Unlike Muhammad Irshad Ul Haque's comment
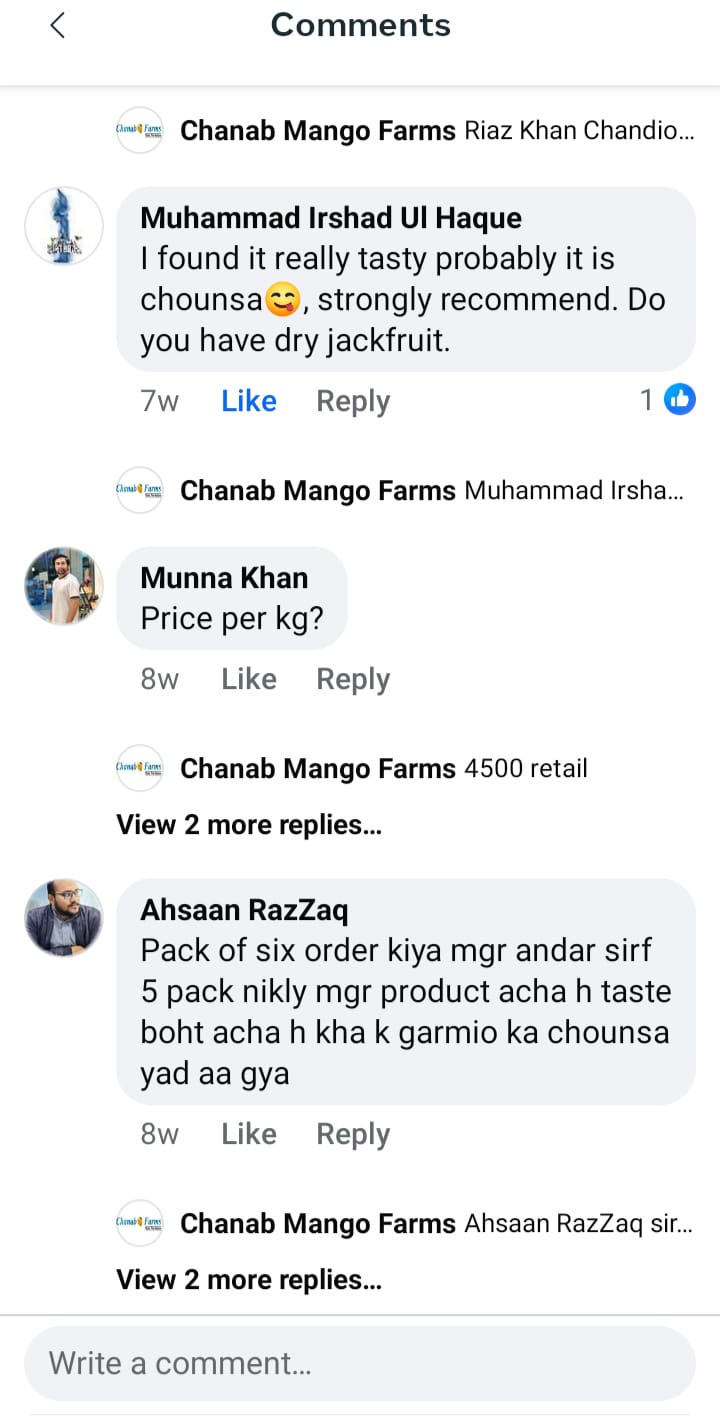The width and height of the screenshot is (720, 1418). [249, 401]
